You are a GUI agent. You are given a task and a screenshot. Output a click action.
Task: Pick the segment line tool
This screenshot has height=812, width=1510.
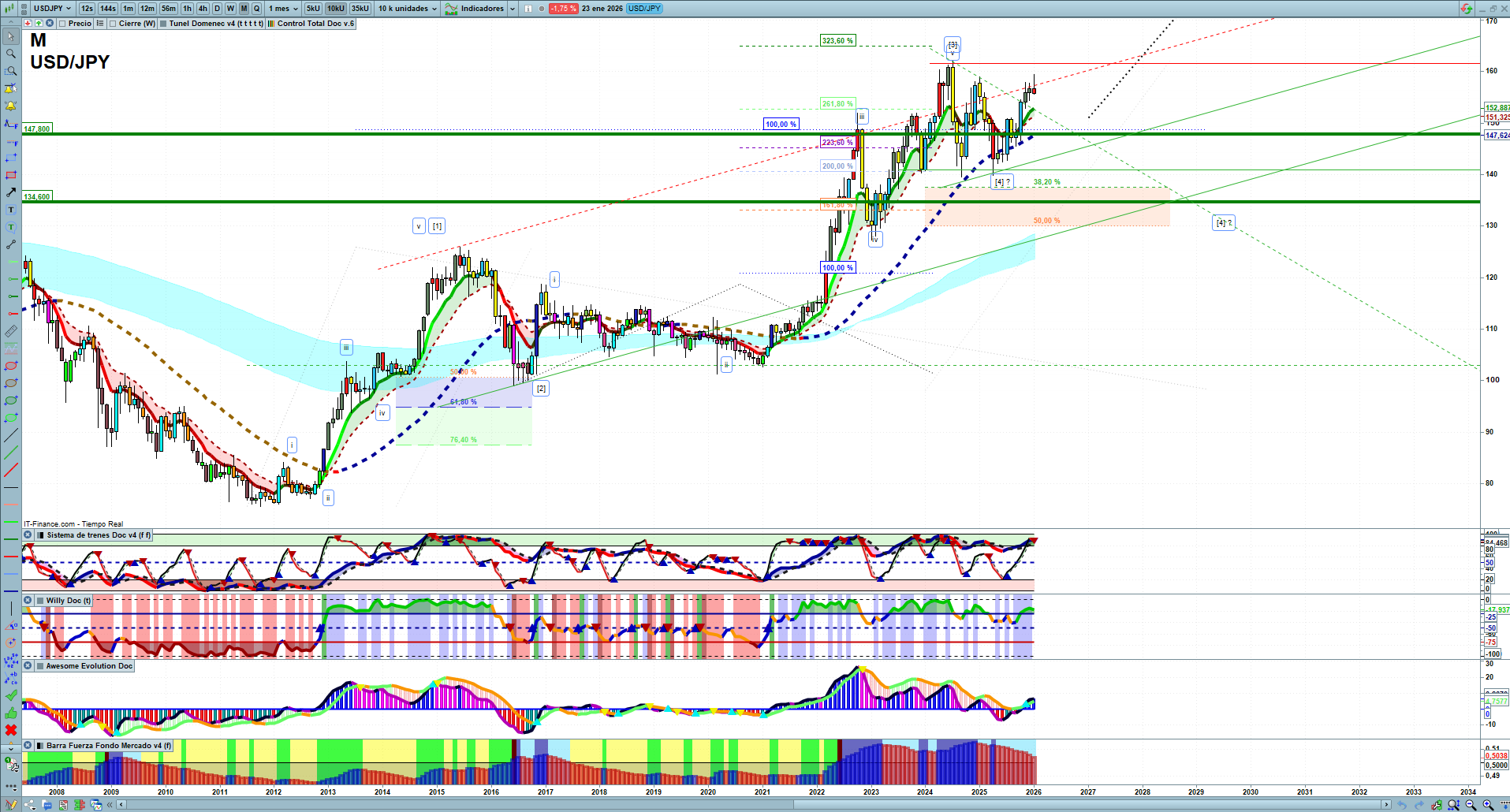click(11, 244)
